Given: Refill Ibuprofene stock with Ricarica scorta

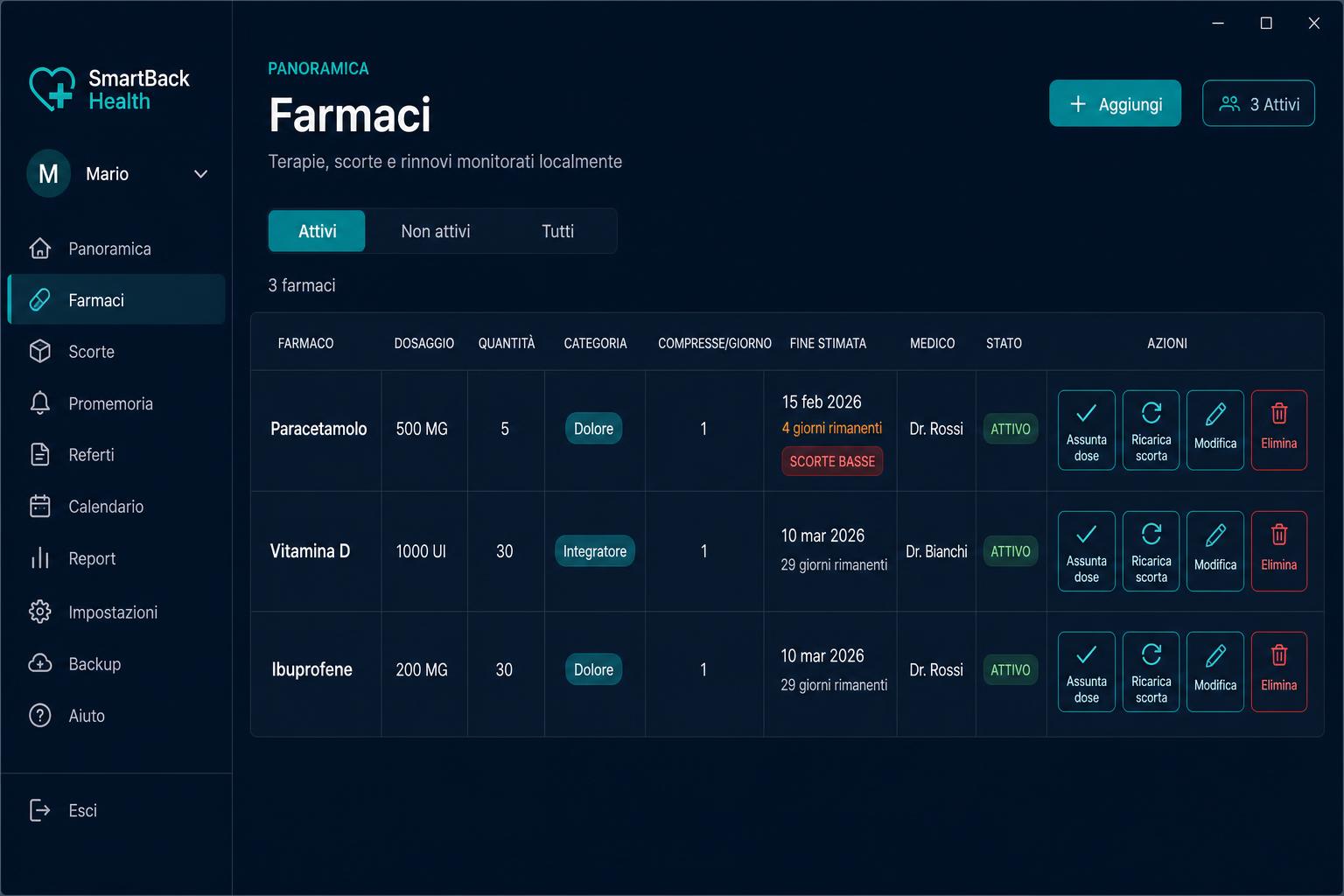Looking at the screenshot, I should pyautogui.click(x=1151, y=672).
